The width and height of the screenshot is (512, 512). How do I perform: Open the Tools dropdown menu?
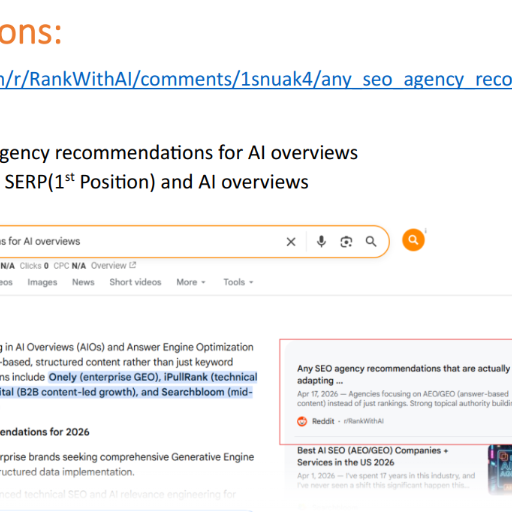point(238,282)
